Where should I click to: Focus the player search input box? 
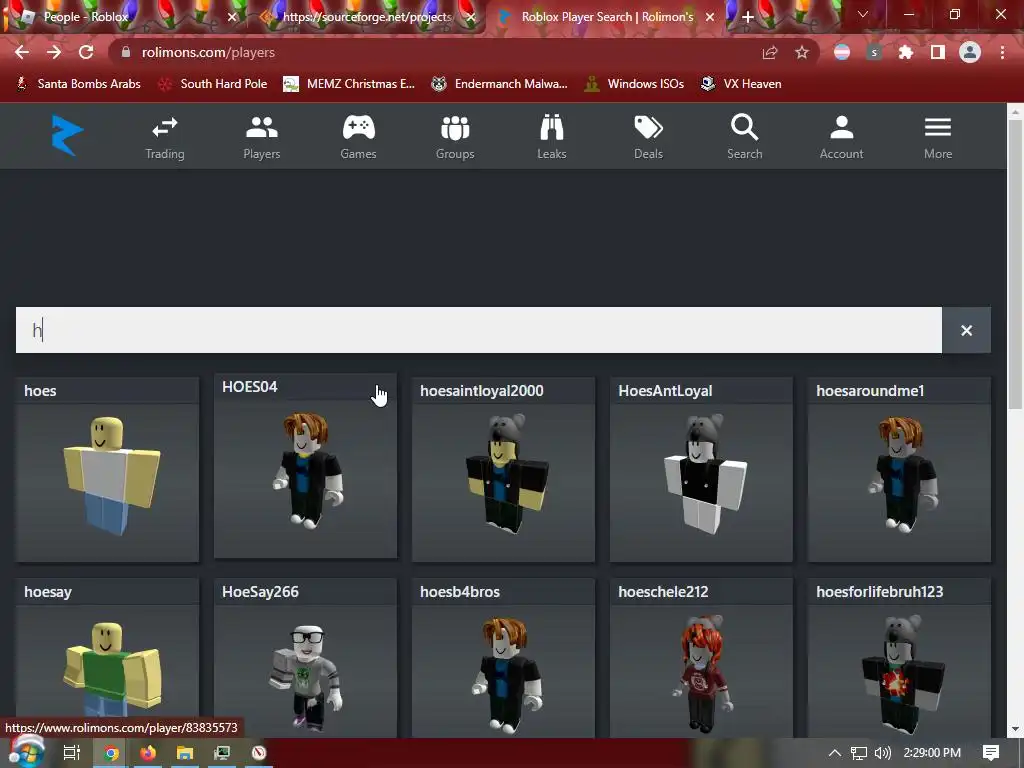tap(479, 330)
